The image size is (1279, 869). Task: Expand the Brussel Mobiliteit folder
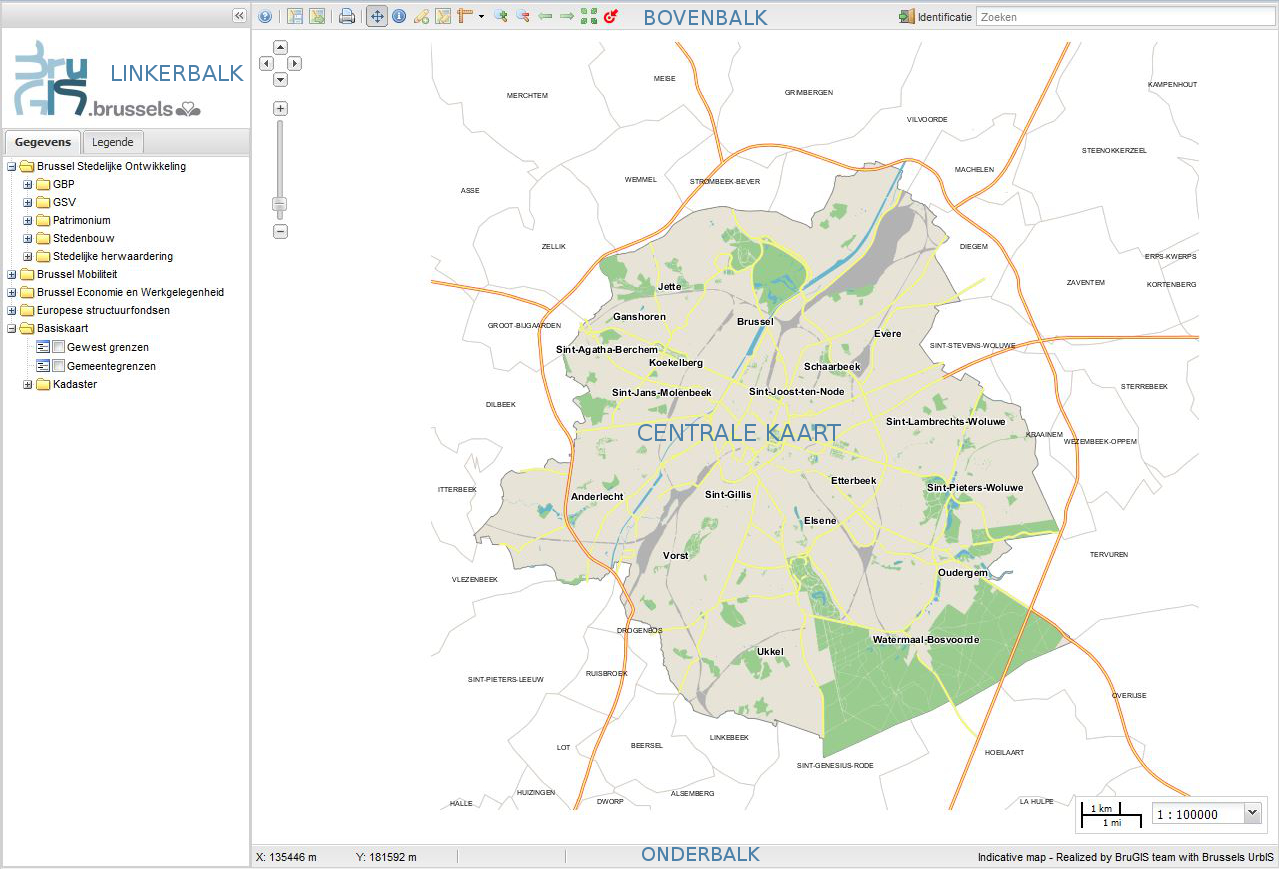tap(12, 275)
